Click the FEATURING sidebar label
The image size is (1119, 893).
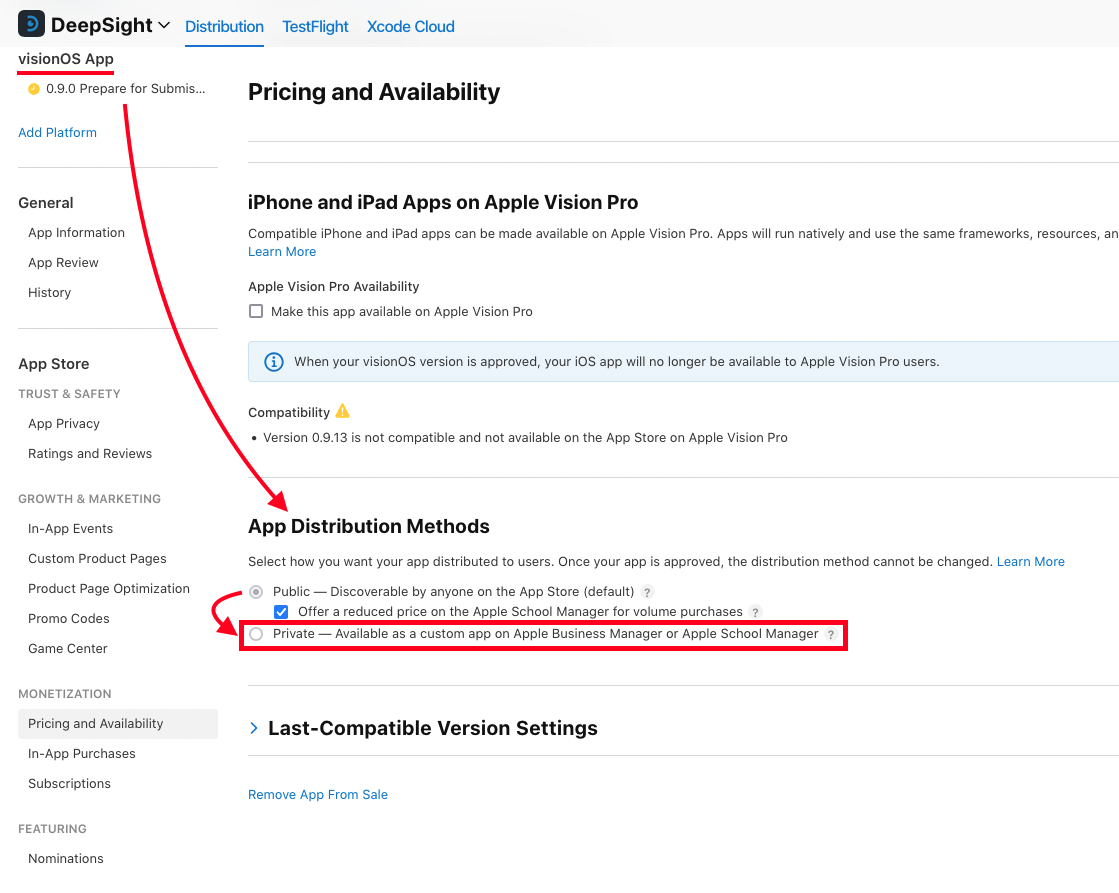pos(52,829)
